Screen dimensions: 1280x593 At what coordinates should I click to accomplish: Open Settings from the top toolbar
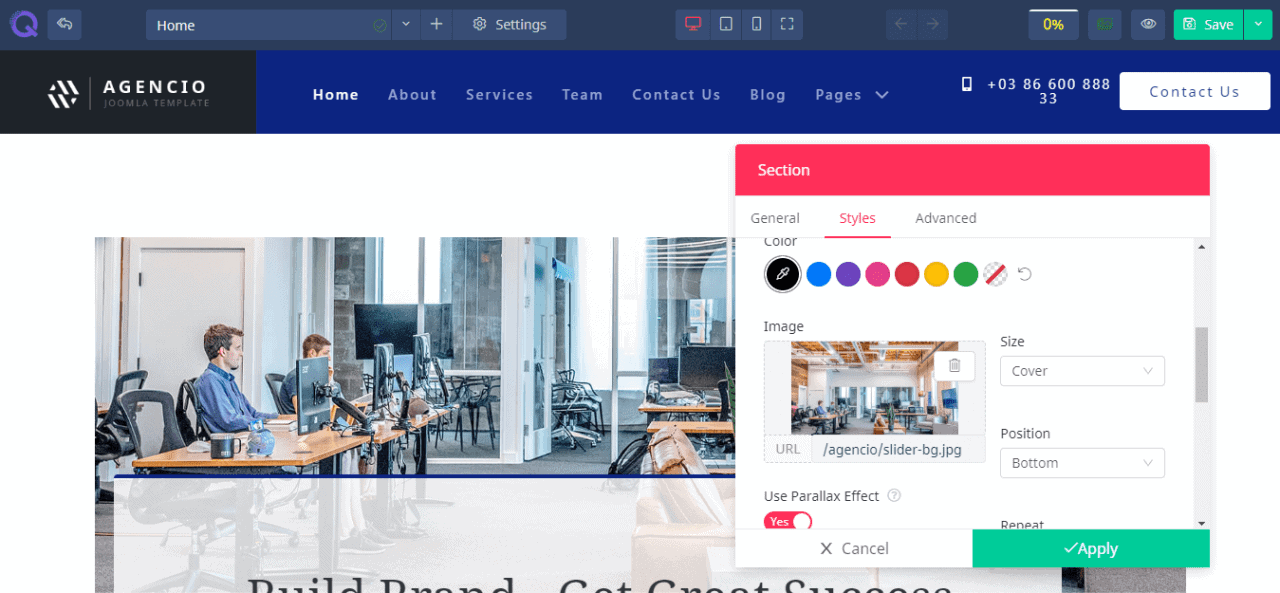[x=510, y=24]
